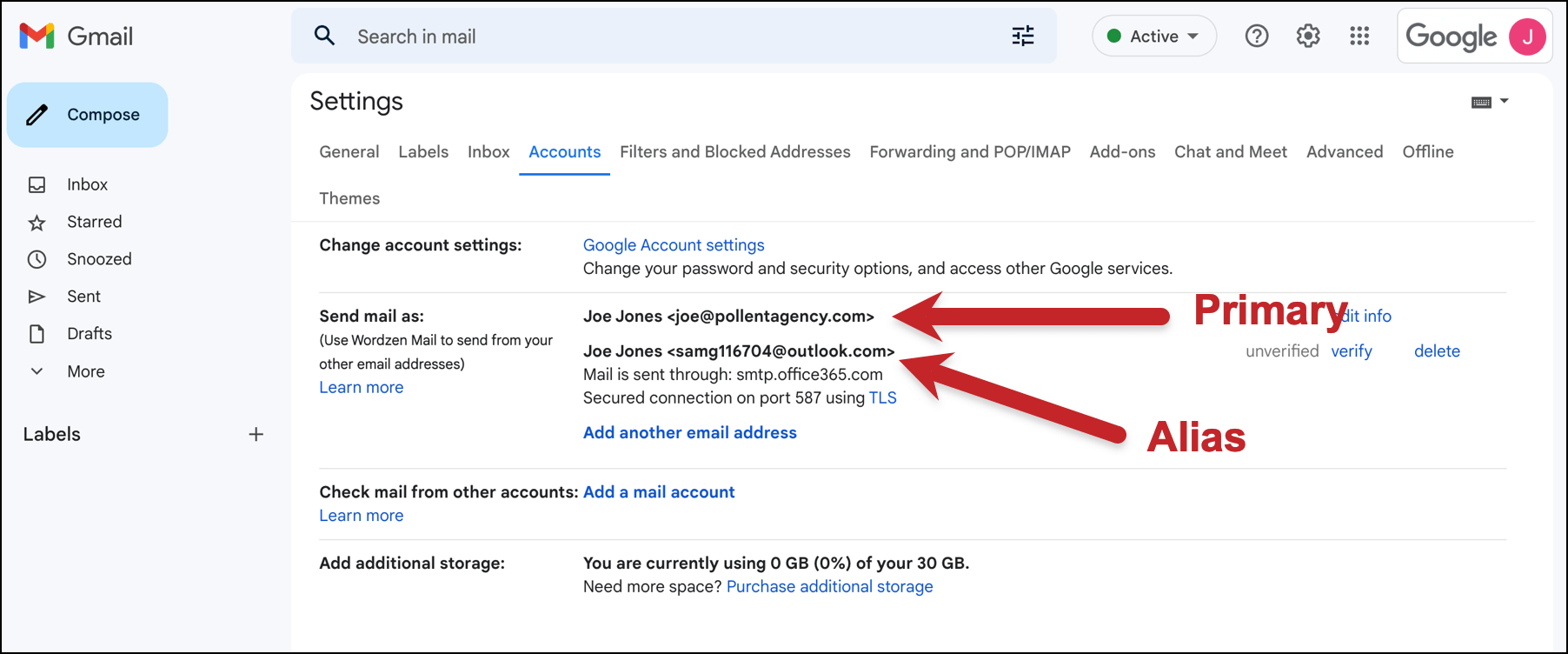Click the Labels sidebar heading

point(52,434)
